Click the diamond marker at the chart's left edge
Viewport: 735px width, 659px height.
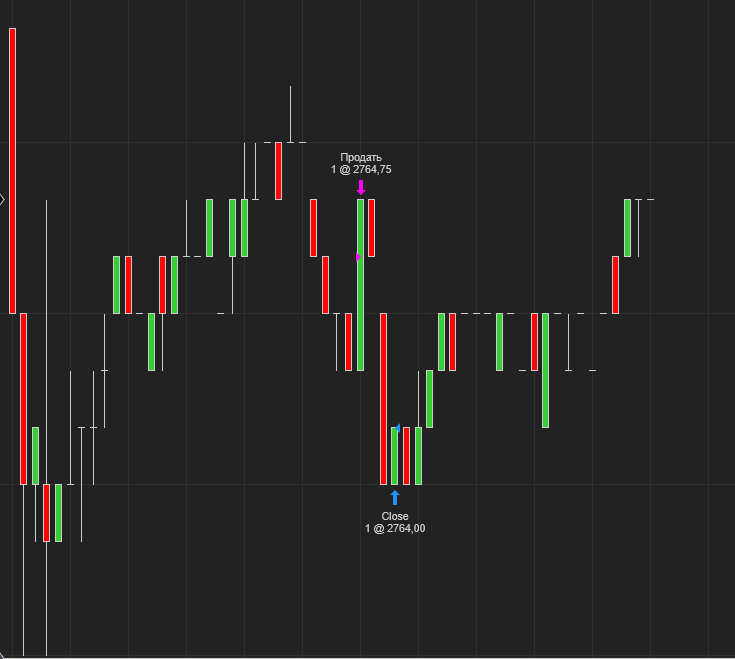2,199
